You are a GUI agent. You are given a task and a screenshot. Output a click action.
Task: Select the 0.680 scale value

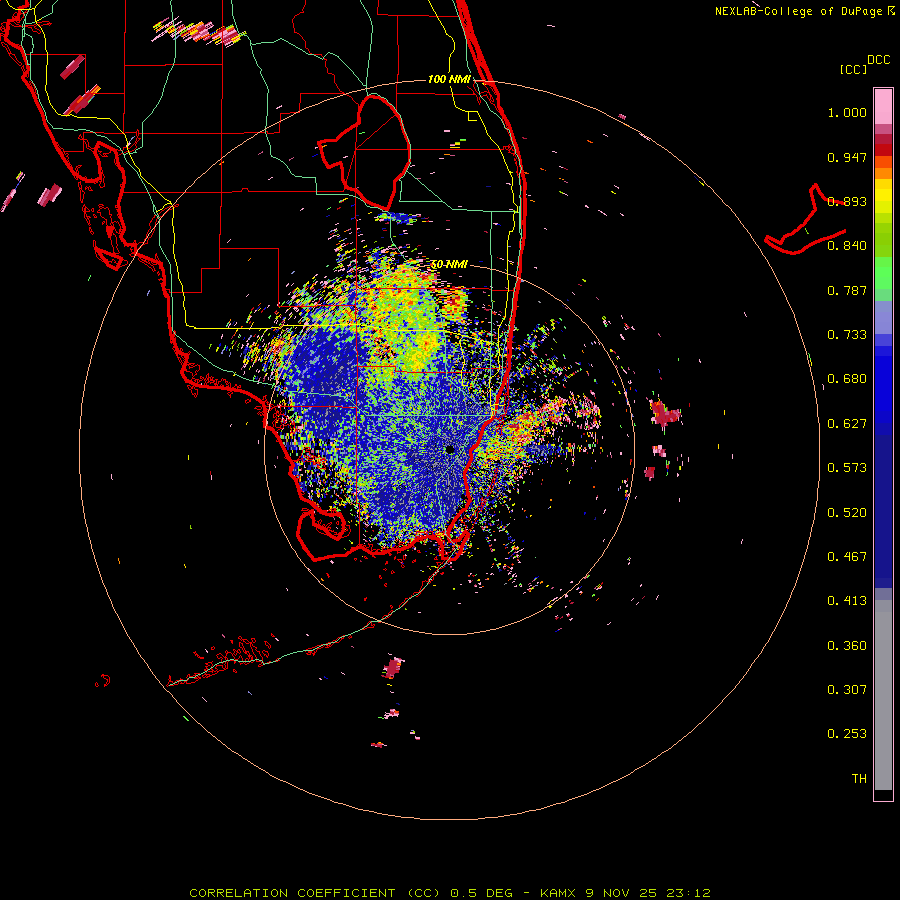[847, 379]
